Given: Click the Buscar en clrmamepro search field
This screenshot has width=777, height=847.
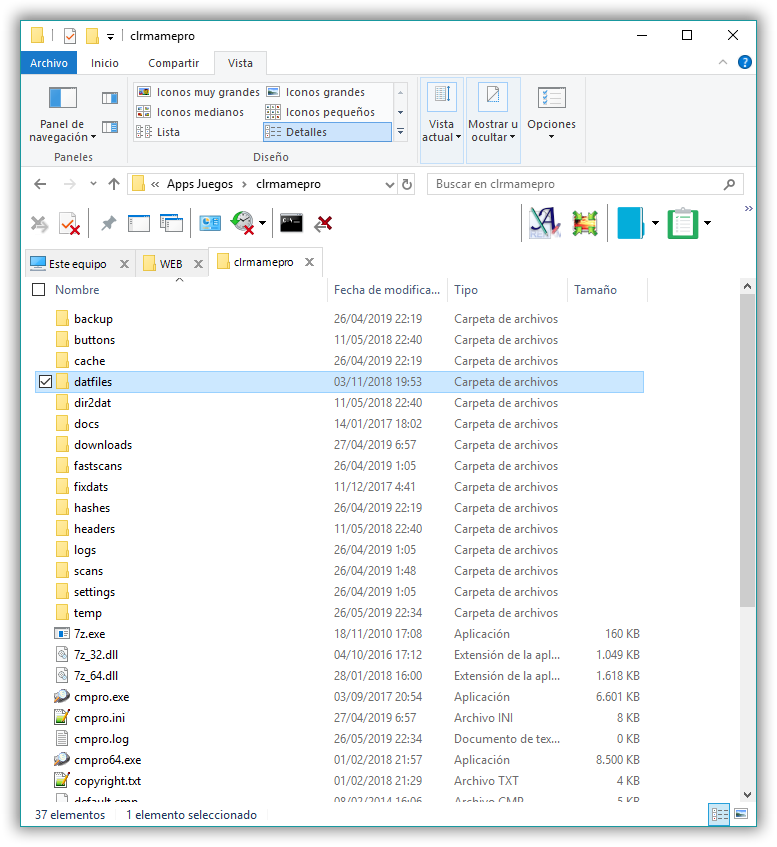Looking at the screenshot, I should coord(585,184).
